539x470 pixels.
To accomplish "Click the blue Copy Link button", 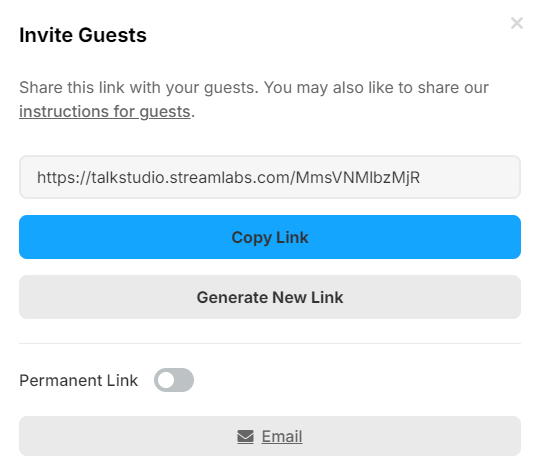I will pos(270,237).
